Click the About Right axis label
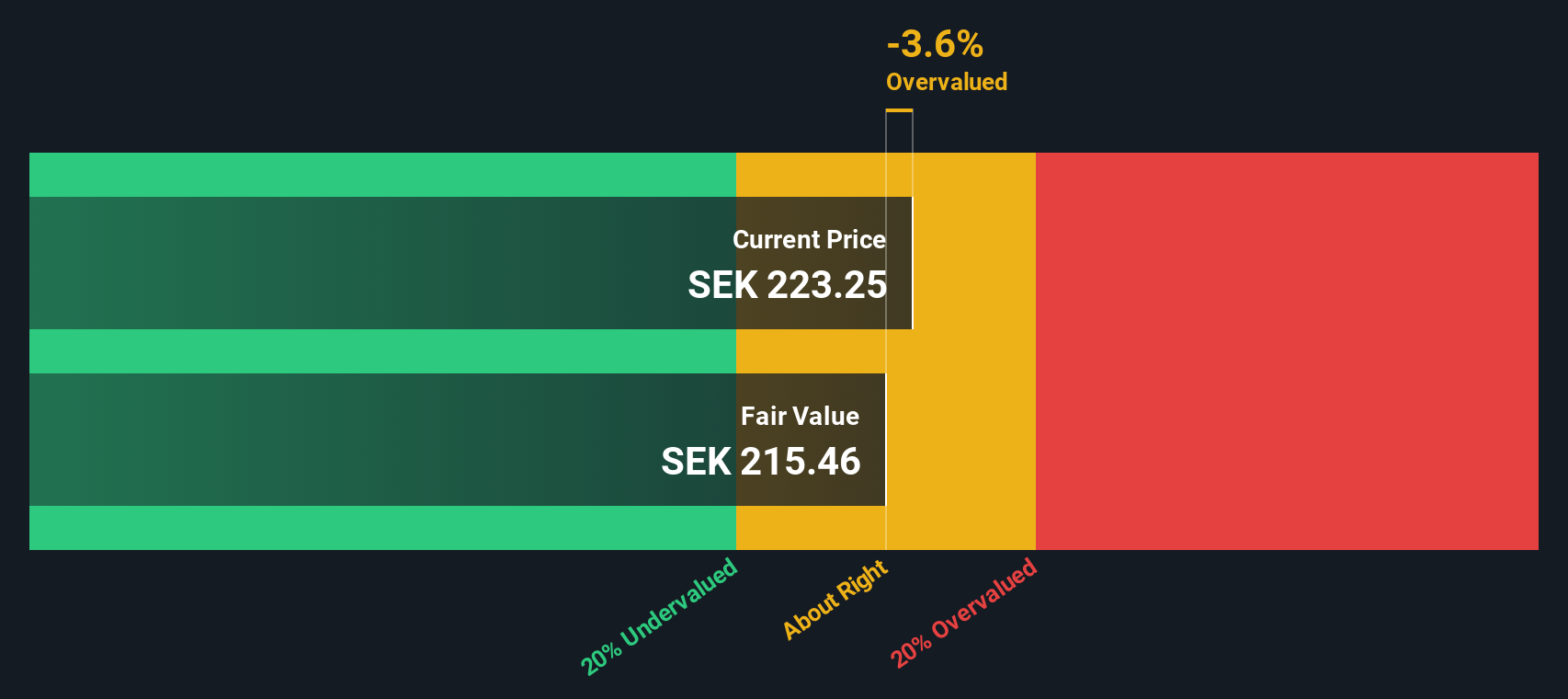This screenshot has height=699, width=1568. pos(835,599)
